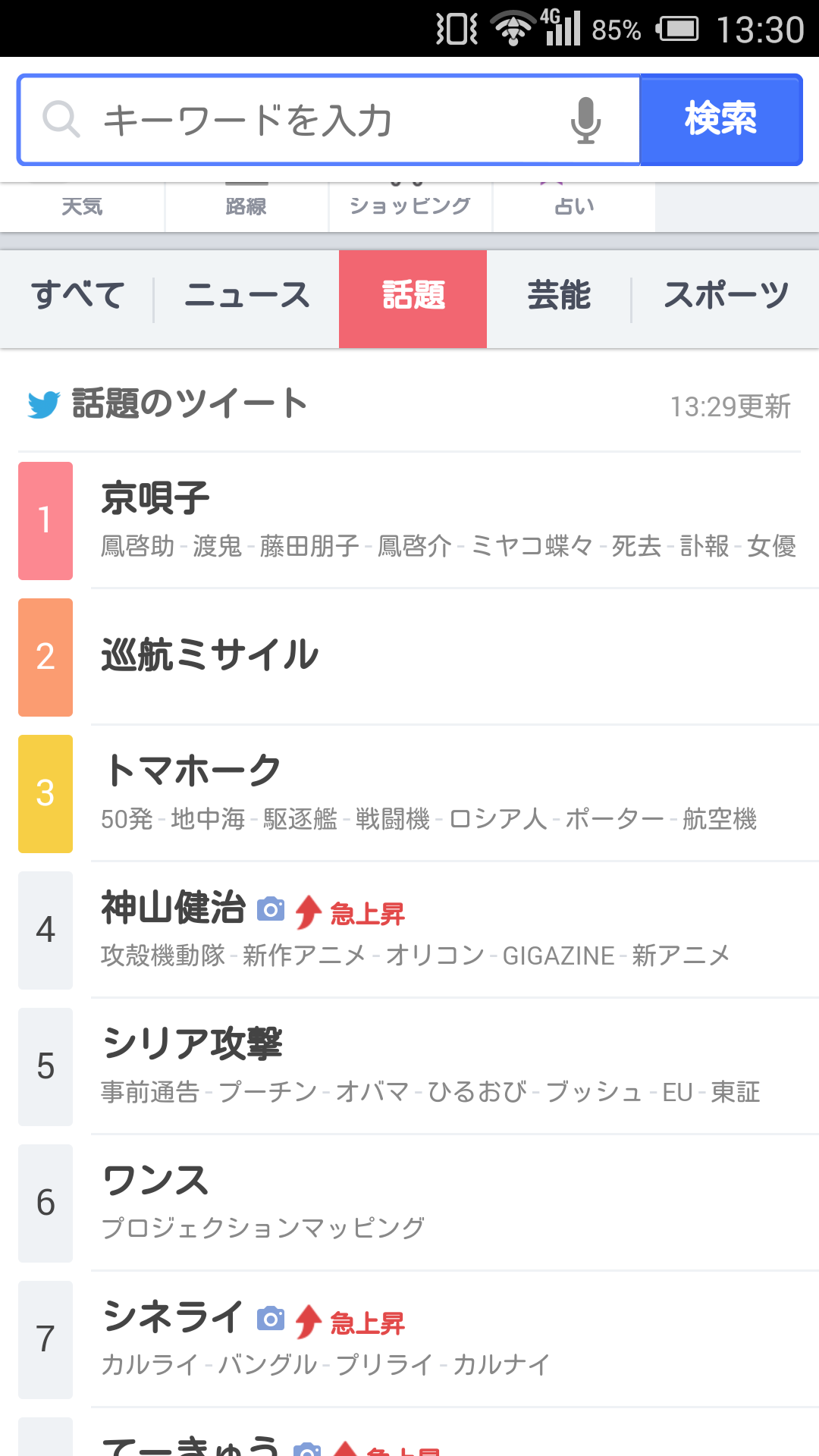The image size is (819, 1456).
Task: Open the 占い fortune shortcut
Action: click(x=574, y=206)
